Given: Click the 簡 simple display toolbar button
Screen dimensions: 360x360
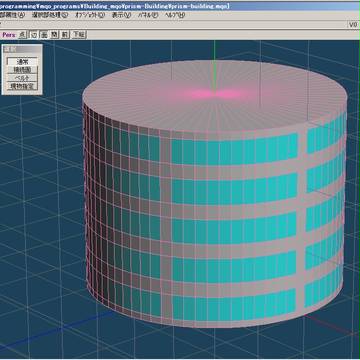Looking at the screenshot, I should click(54, 35).
